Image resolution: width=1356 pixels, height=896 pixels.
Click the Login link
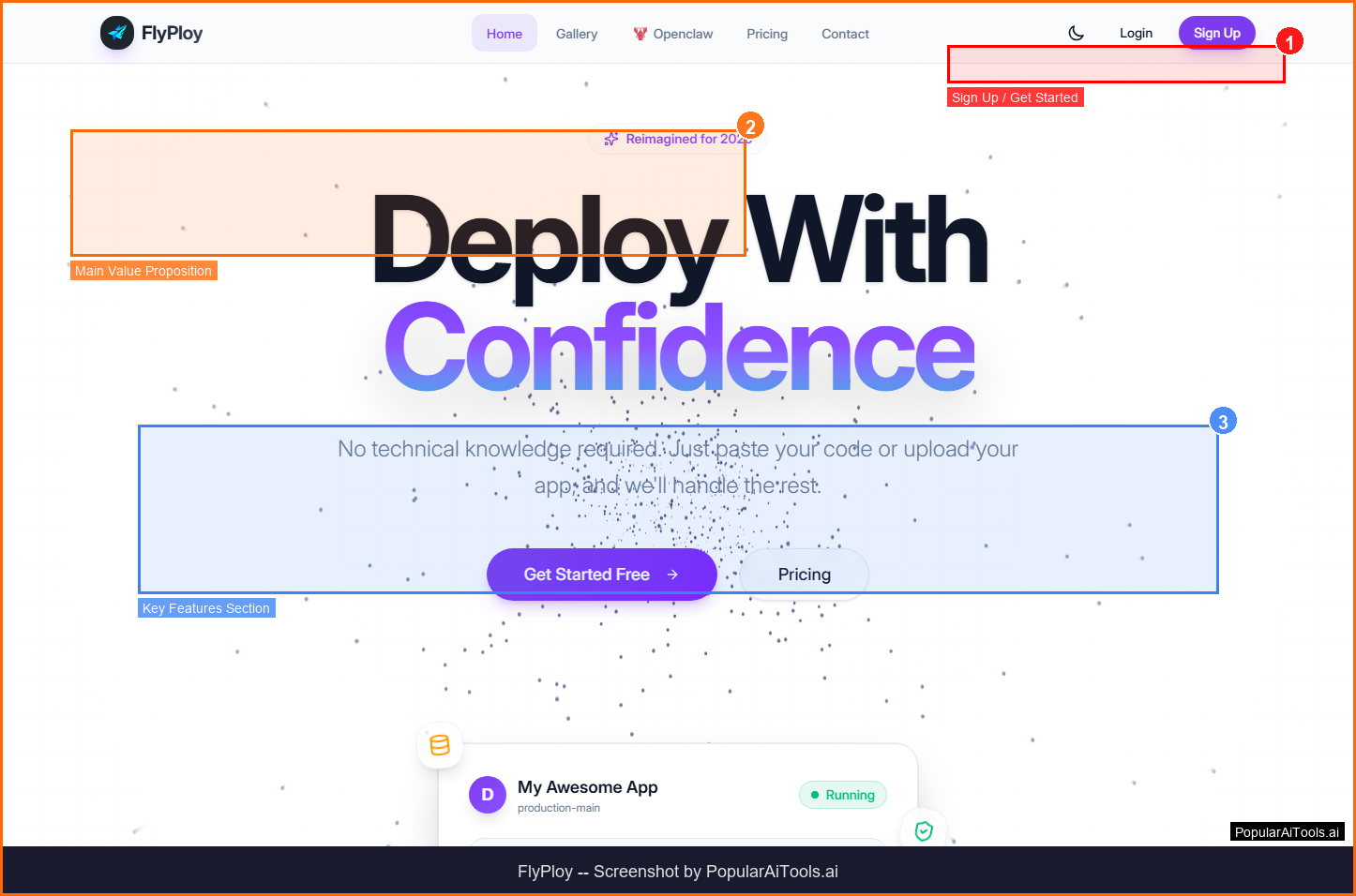tap(1136, 33)
